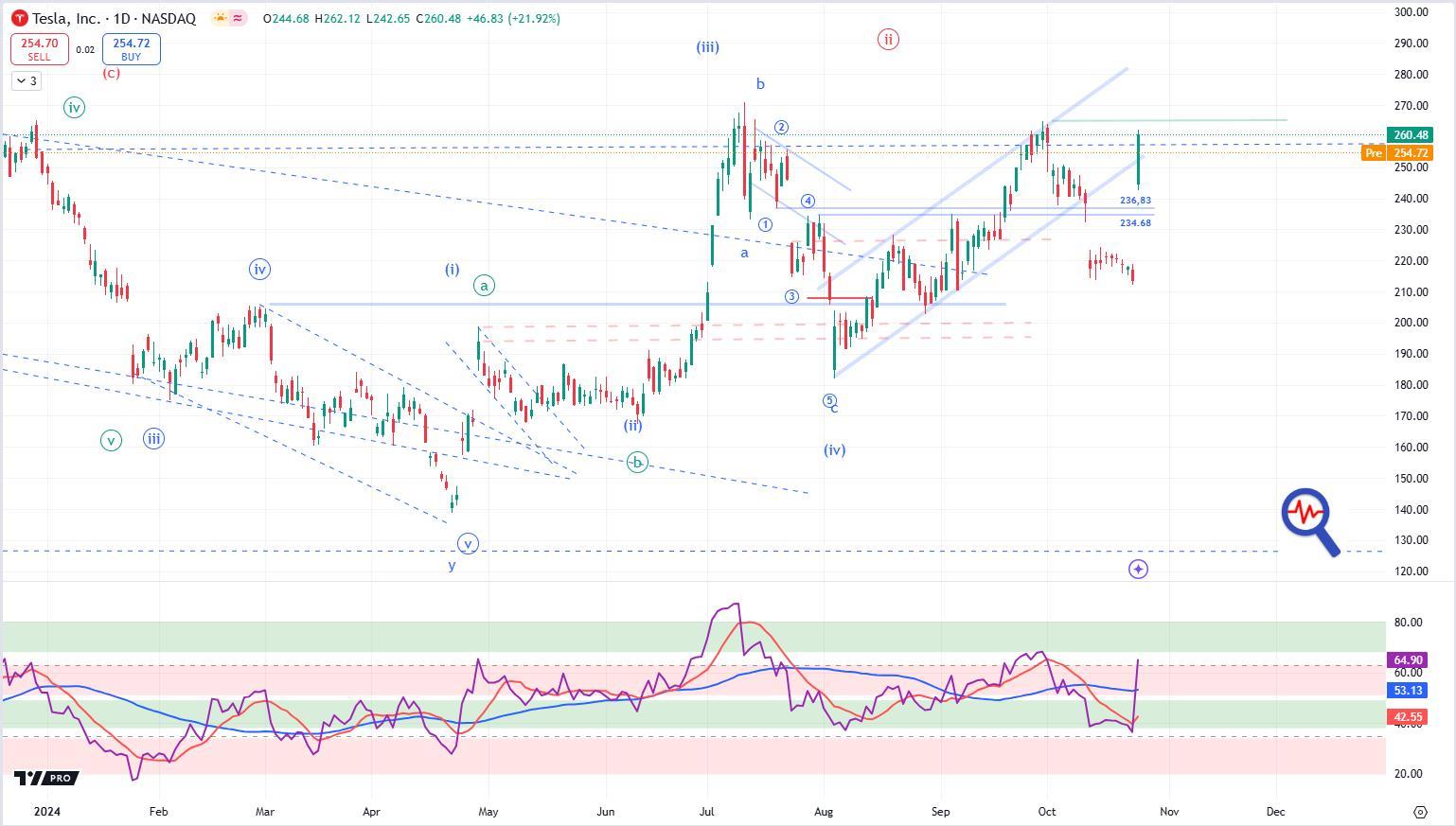Select the blue (iv) wave label
Viewport: 1456px width, 826px height.
(x=834, y=449)
